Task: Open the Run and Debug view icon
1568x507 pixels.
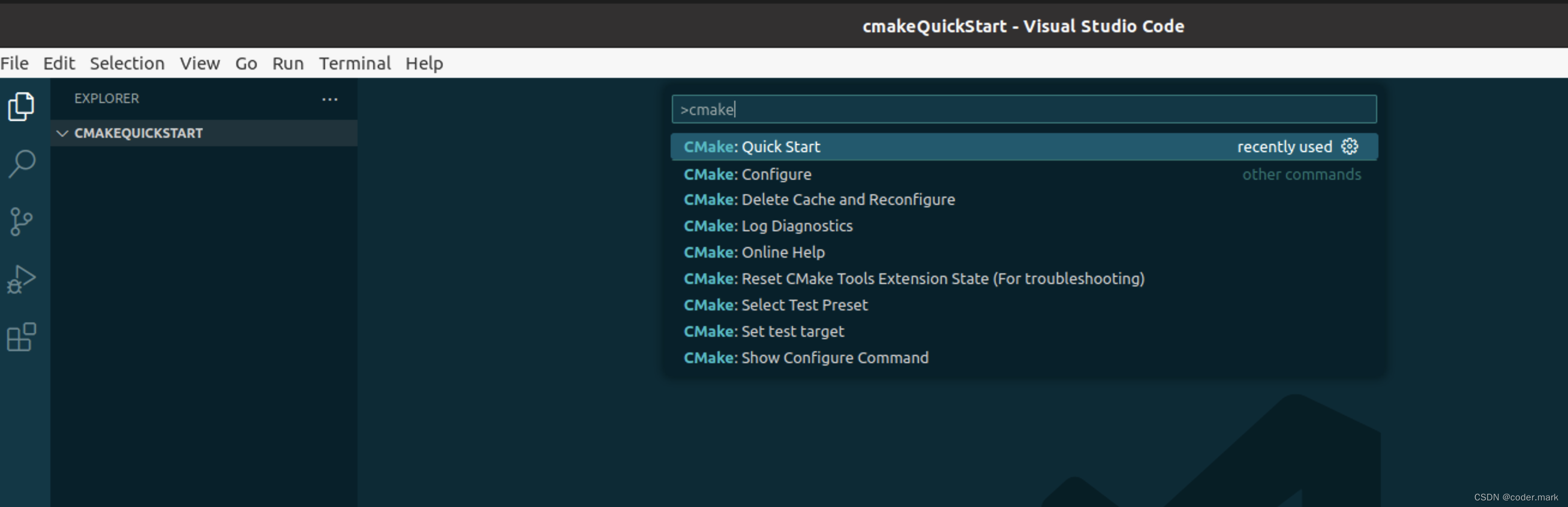Action: pyautogui.click(x=22, y=280)
